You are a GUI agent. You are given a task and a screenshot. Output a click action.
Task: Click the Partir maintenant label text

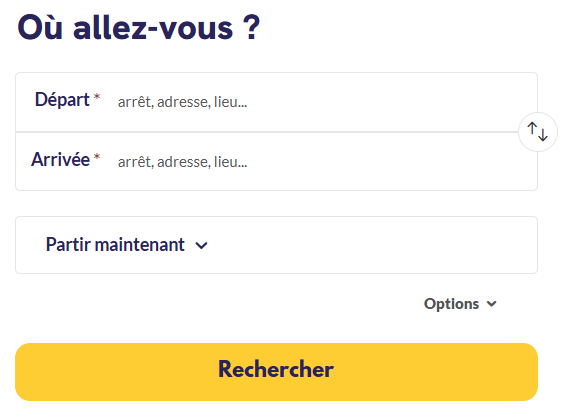point(115,245)
